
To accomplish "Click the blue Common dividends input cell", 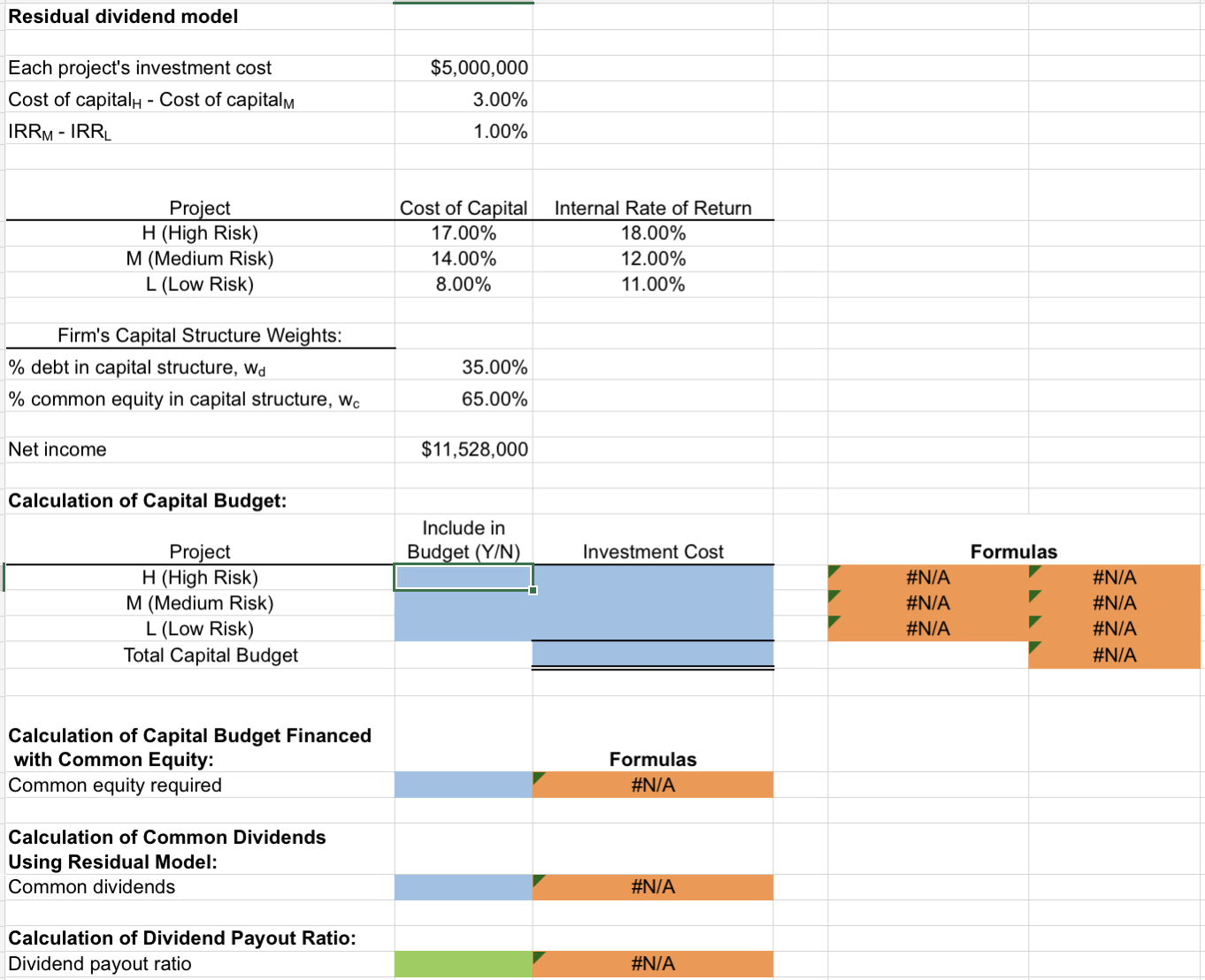I will pyautogui.click(x=463, y=886).
